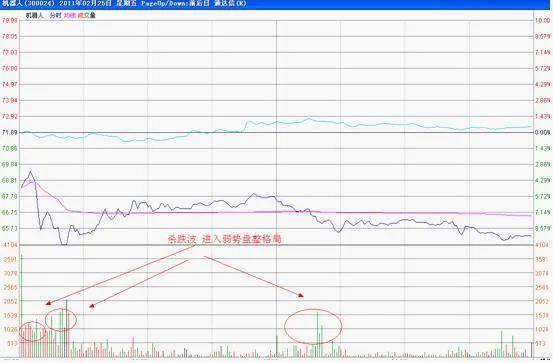
Task: Select the red circle beside the 1539 volume level
Action: (61, 319)
